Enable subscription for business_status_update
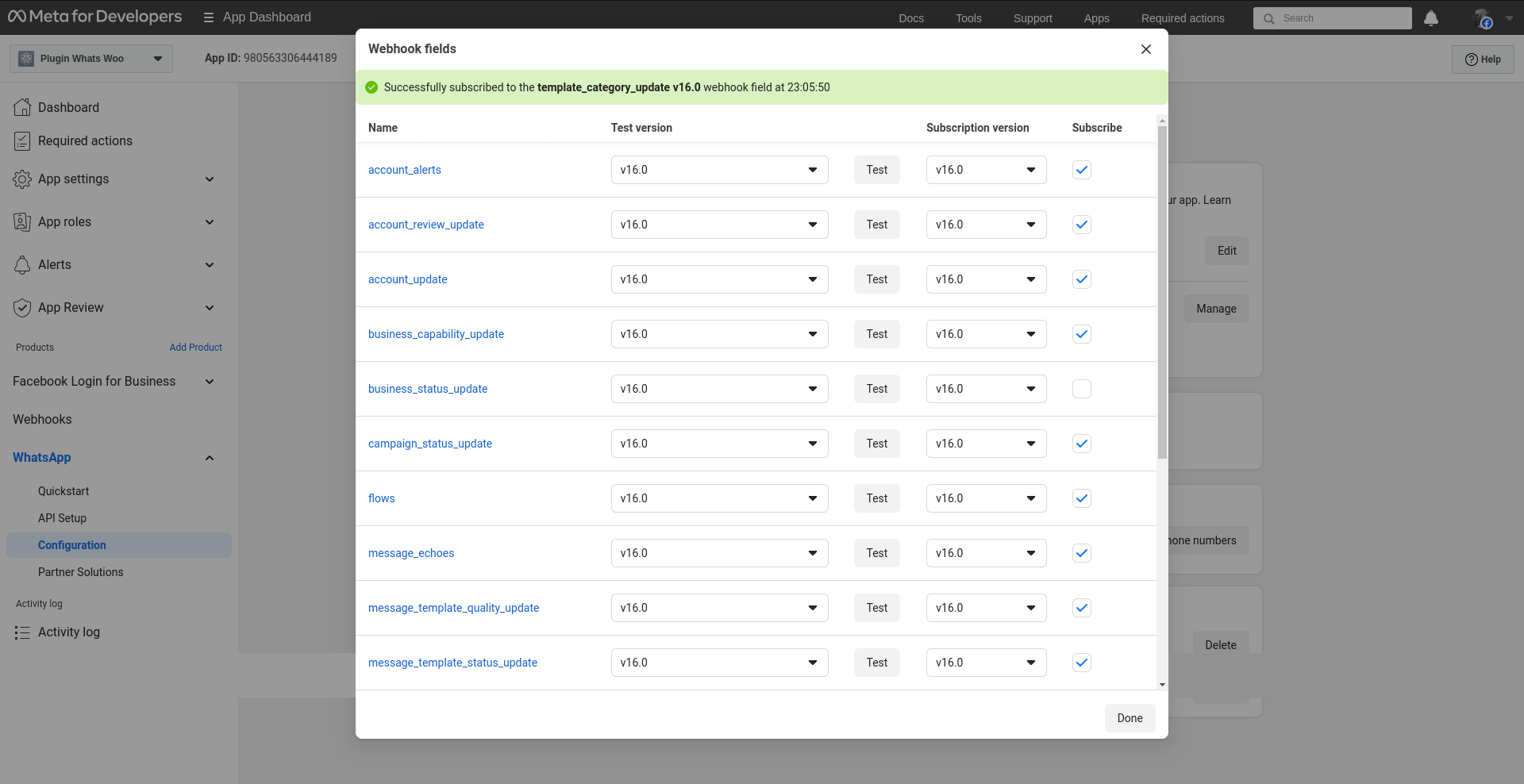 (x=1081, y=389)
